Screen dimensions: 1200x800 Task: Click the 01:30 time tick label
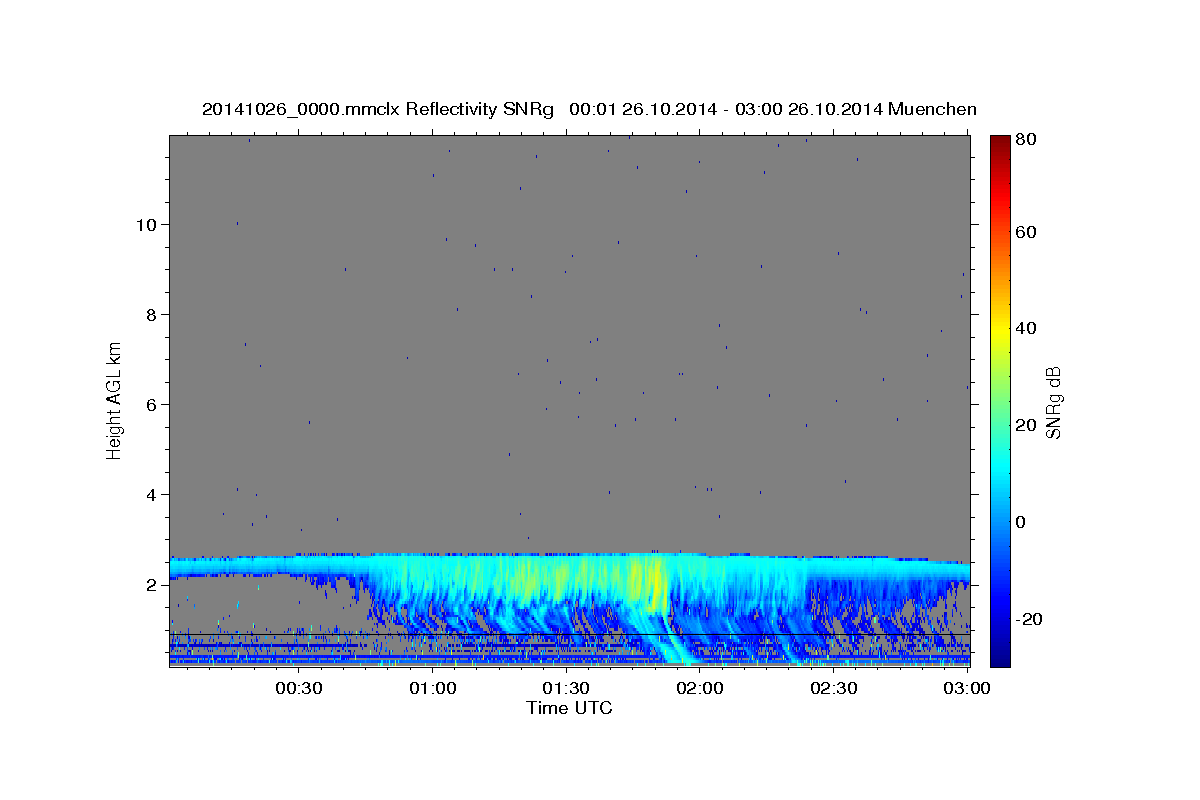coord(566,688)
